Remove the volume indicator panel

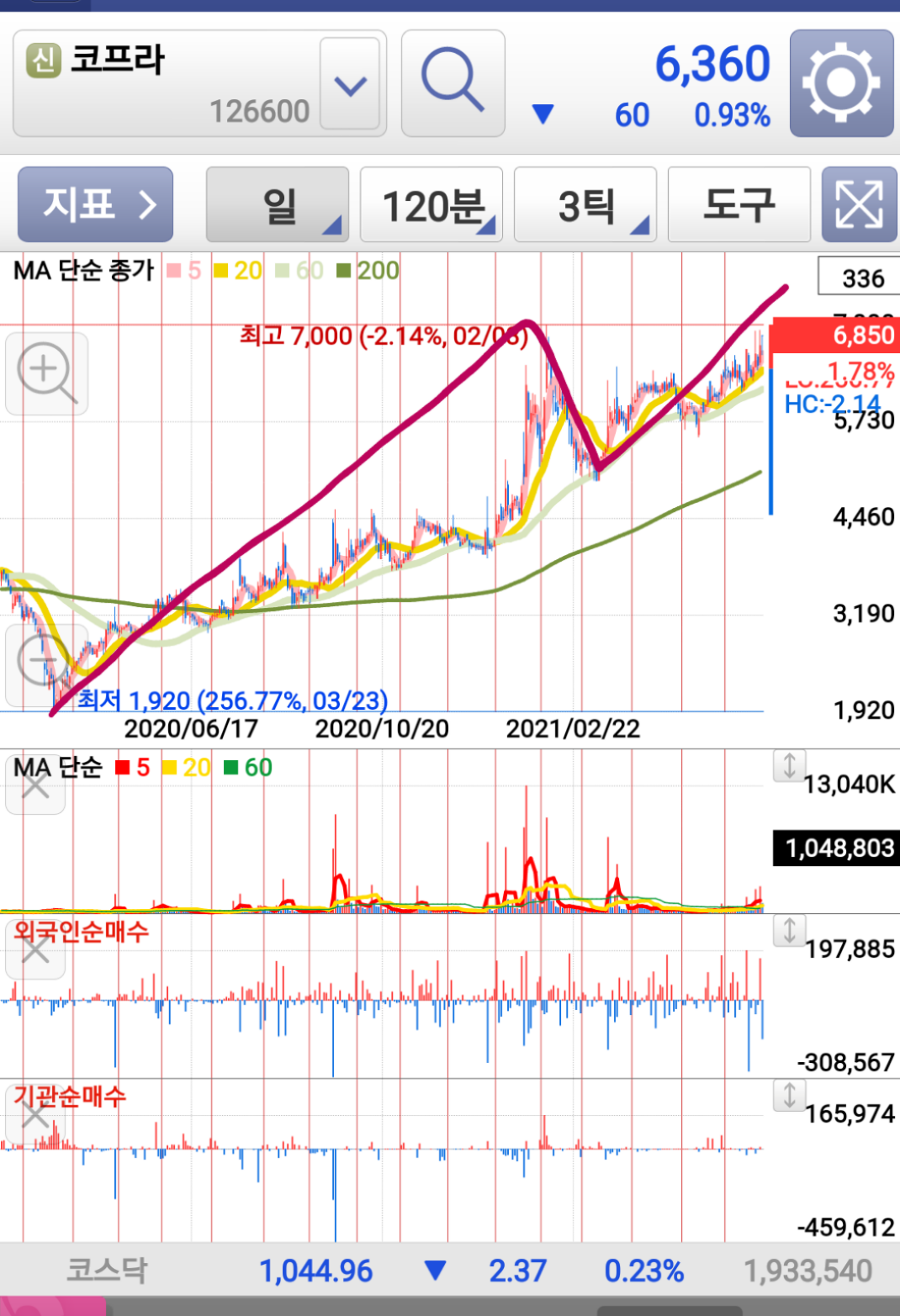[35, 785]
